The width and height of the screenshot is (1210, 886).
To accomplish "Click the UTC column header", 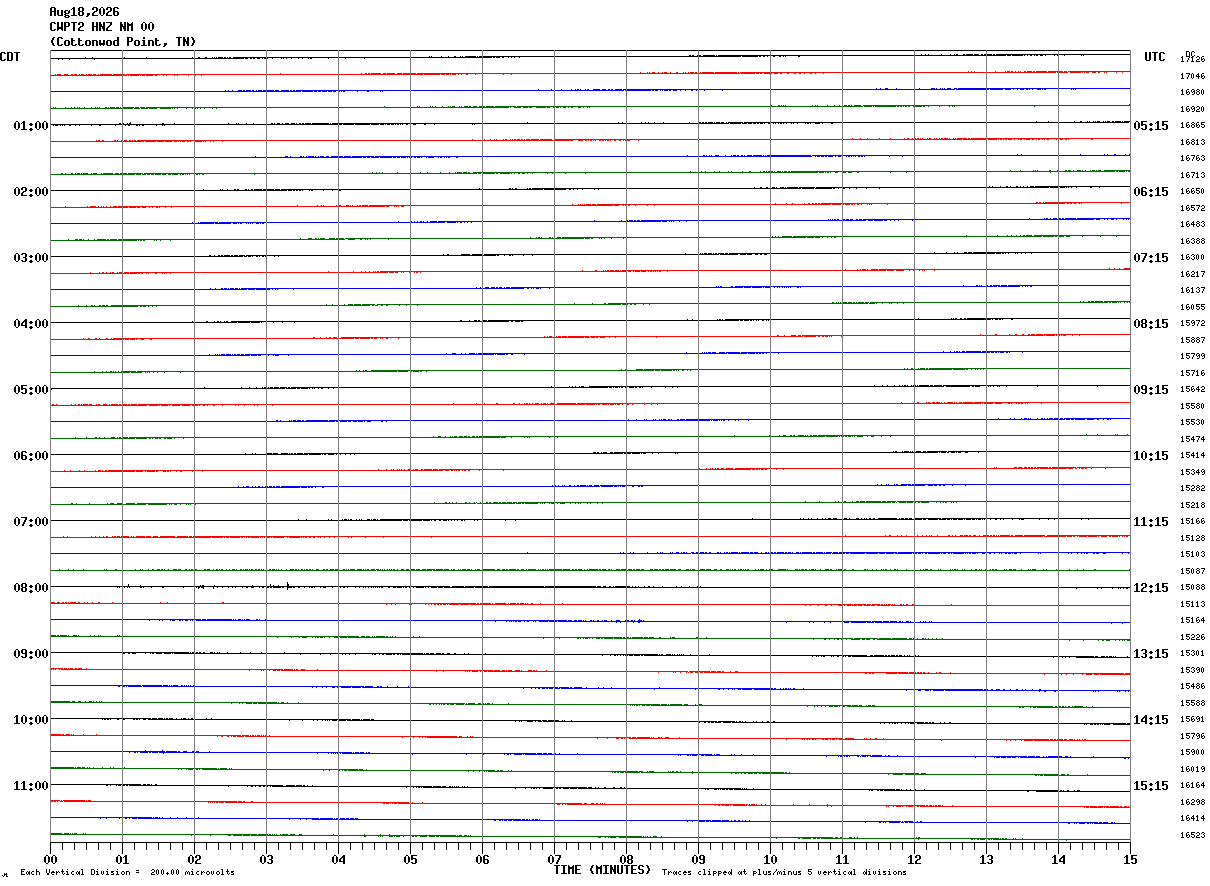I will pyautogui.click(x=1155, y=57).
